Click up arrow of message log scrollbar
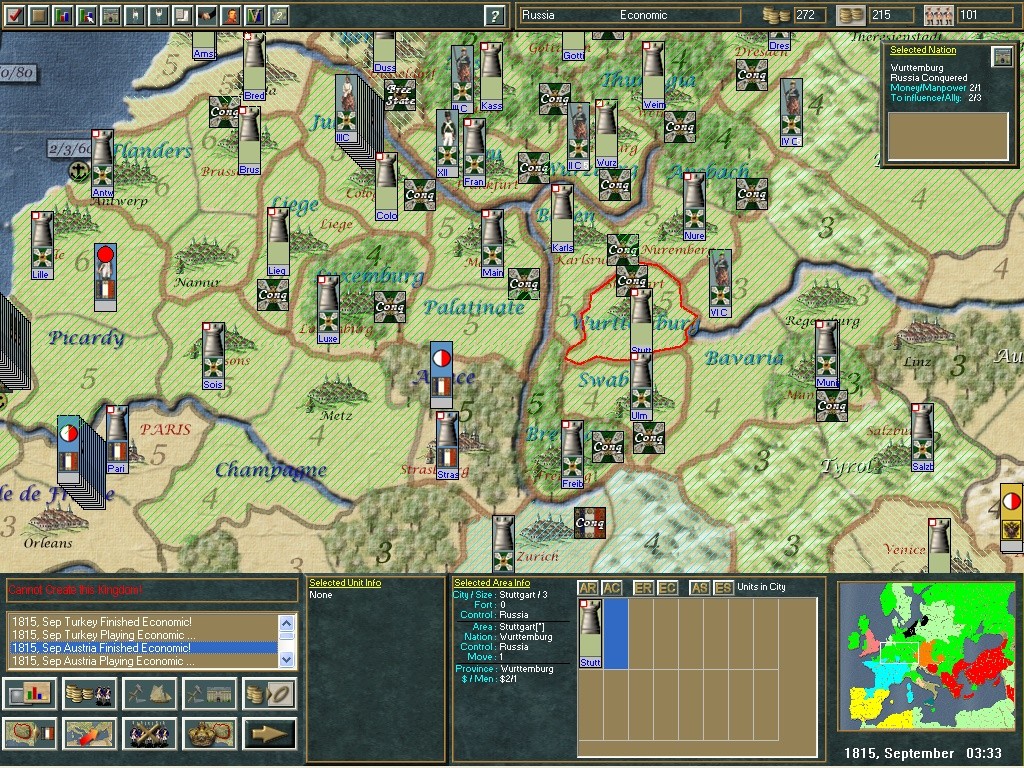This screenshot has height=768, width=1024. click(287, 622)
